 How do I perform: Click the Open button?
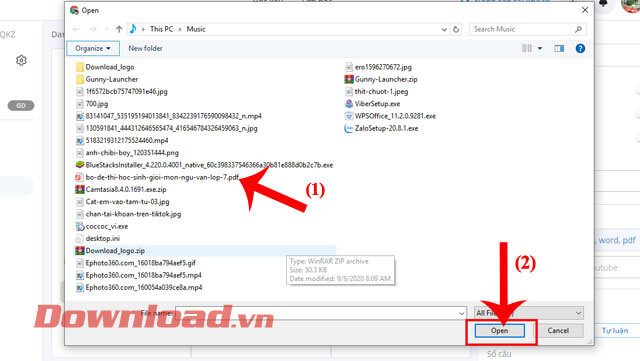pyautogui.click(x=500, y=331)
